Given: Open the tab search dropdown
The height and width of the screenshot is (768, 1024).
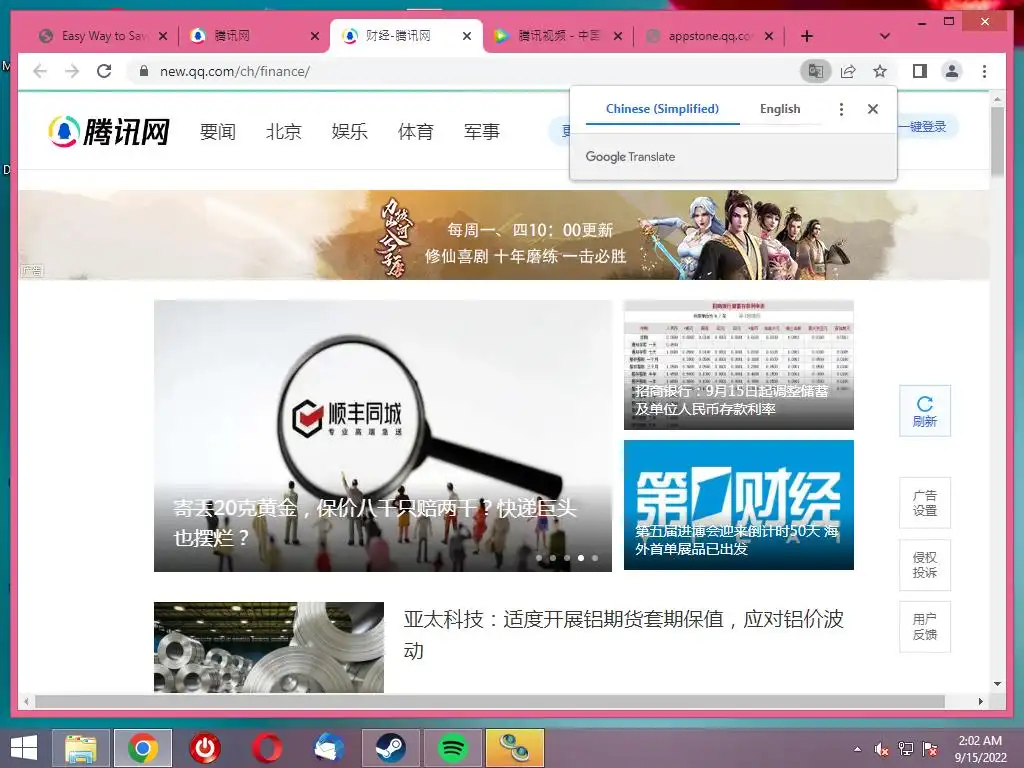Looking at the screenshot, I should coord(885,36).
